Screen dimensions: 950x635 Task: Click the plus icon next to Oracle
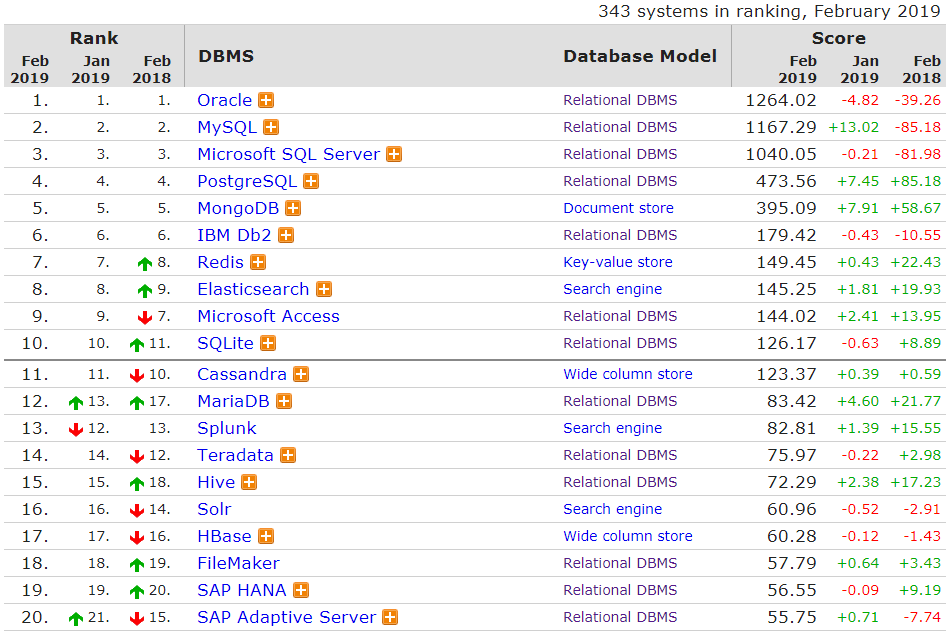coord(266,100)
